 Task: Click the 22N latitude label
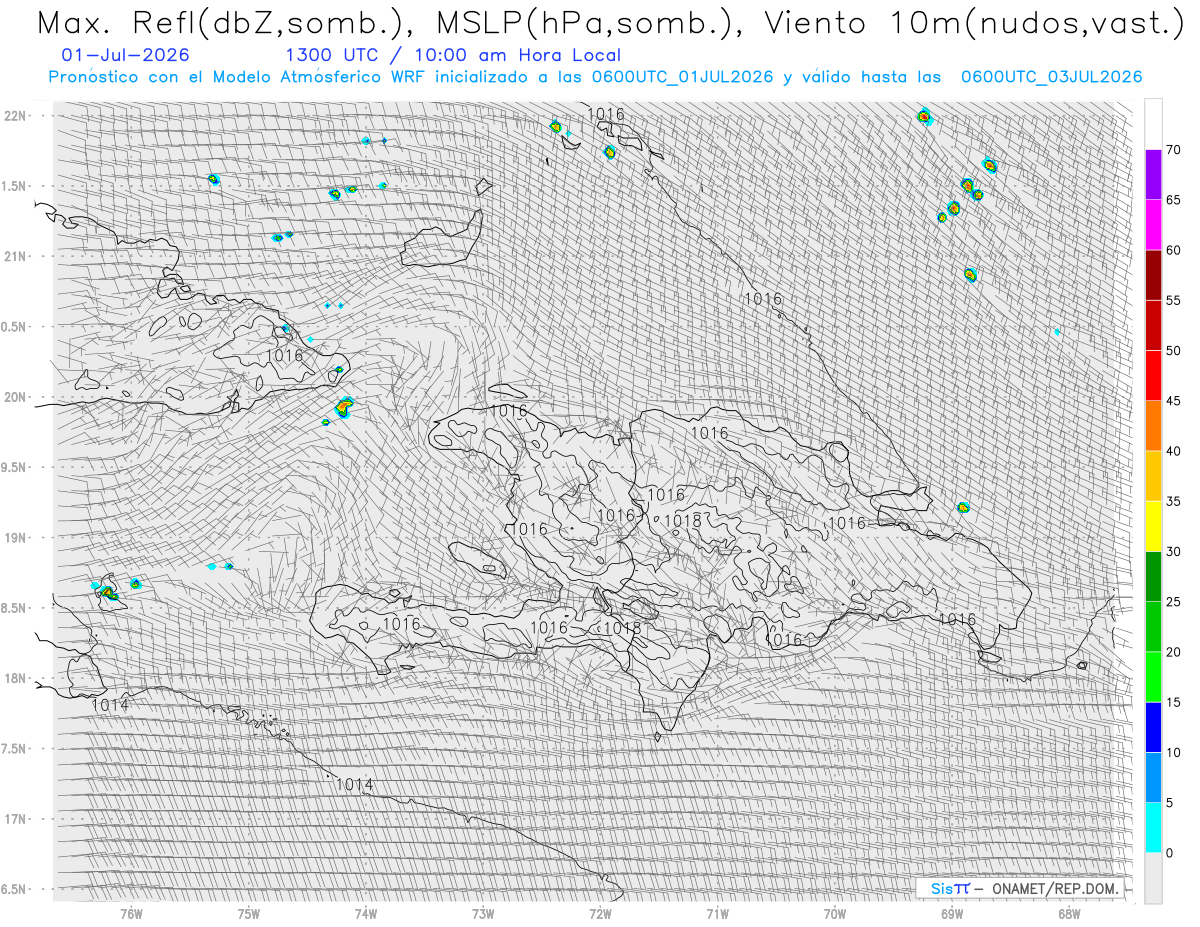[16, 116]
